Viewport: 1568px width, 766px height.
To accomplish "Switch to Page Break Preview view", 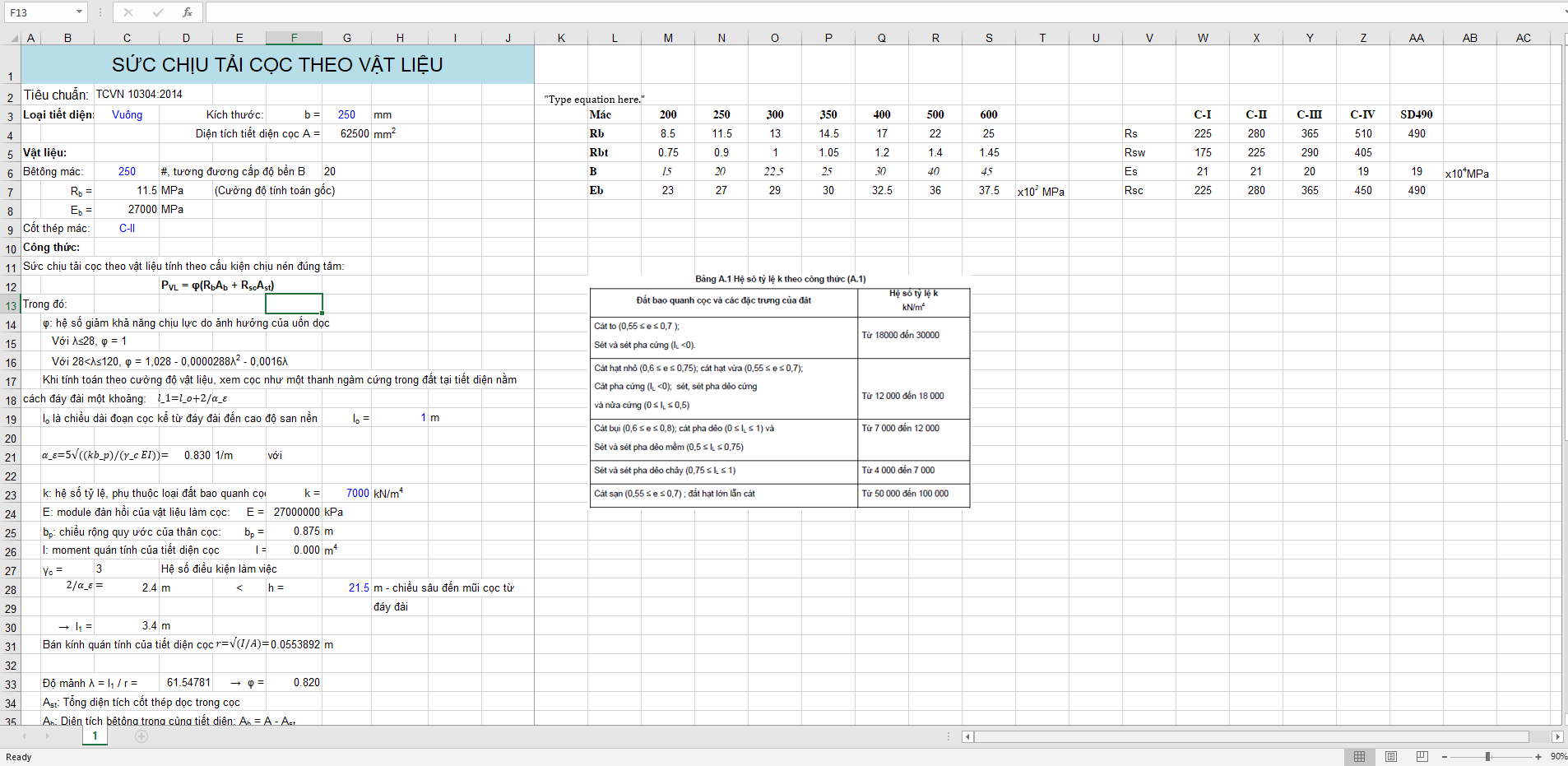I will point(1422,757).
